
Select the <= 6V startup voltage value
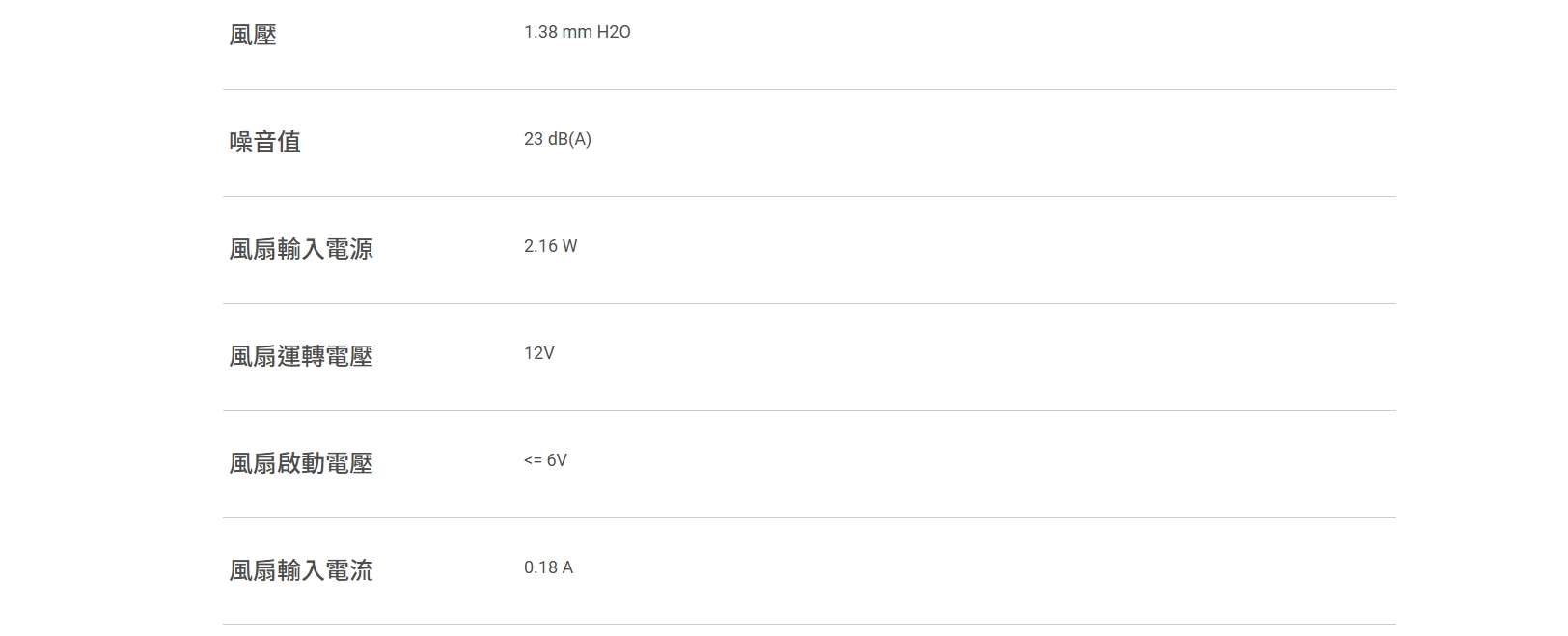(545, 460)
